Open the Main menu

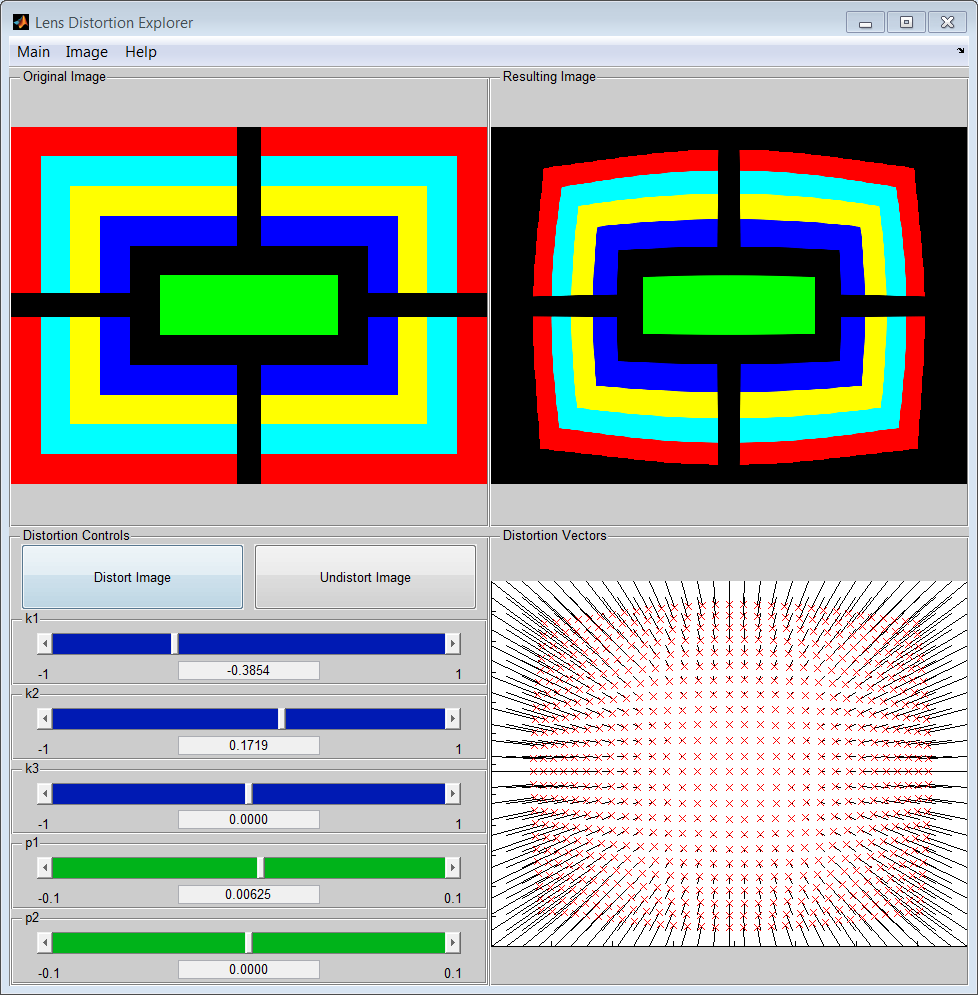click(34, 52)
